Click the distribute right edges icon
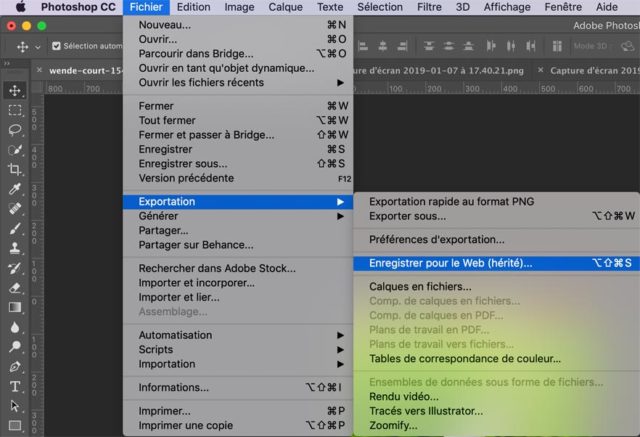 coord(531,46)
